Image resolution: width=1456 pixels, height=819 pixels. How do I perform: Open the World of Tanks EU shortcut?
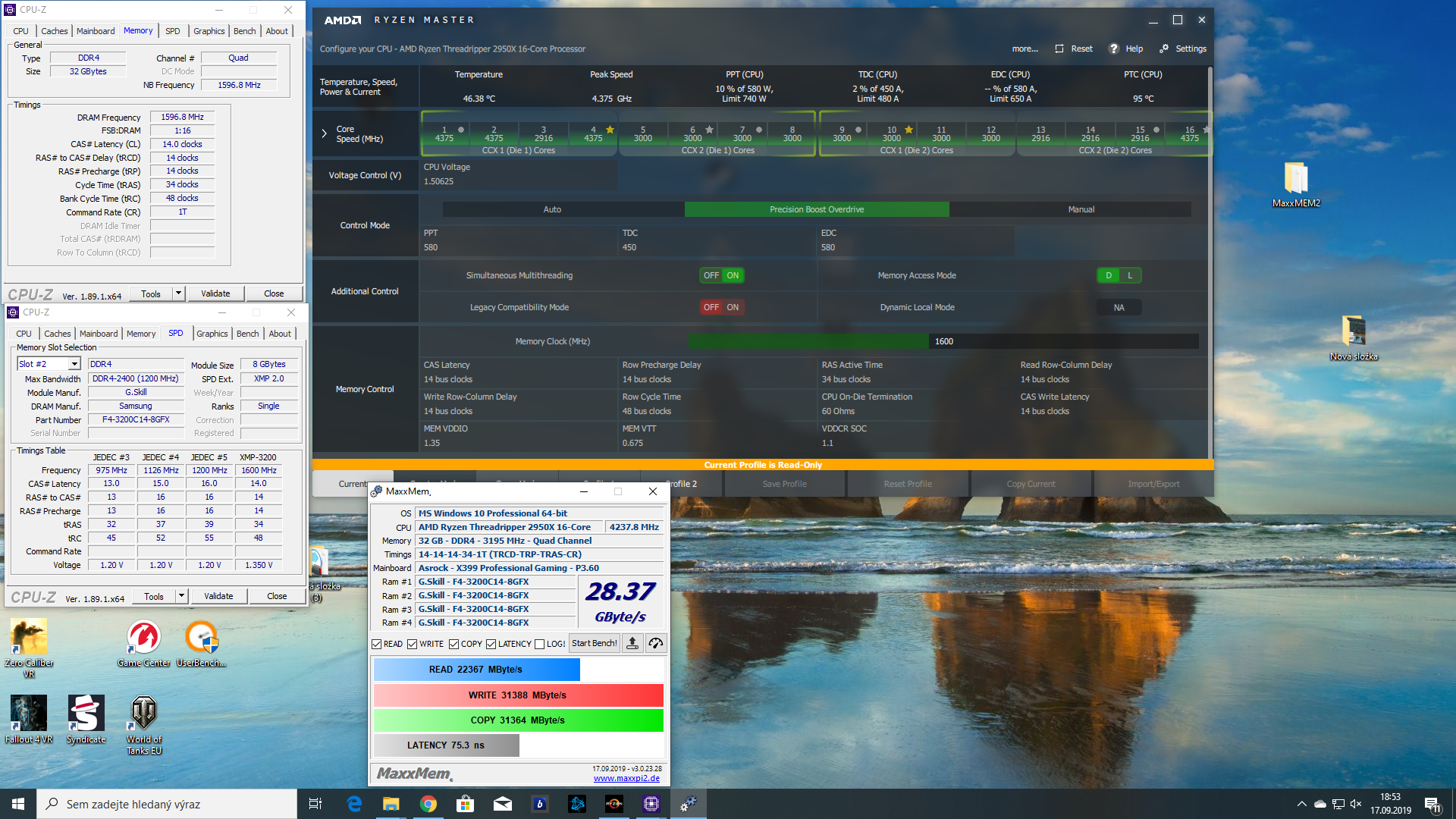click(x=143, y=714)
